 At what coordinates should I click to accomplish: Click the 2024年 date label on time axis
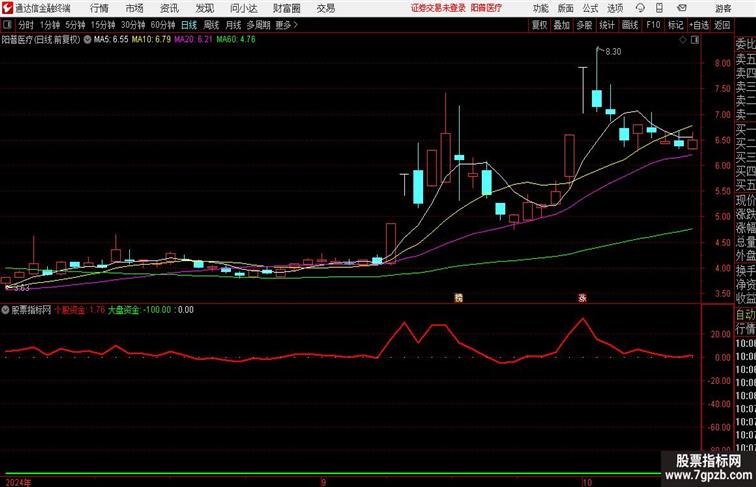19,482
